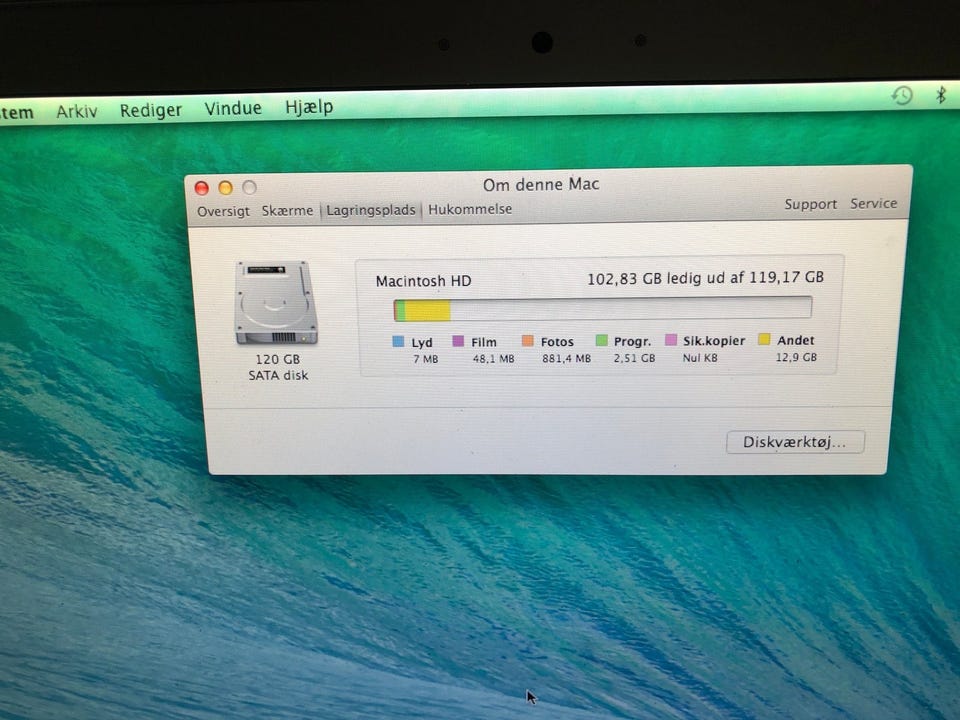Click the Macintosh HD hard drive icon
This screenshot has width=960, height=720.
coord(276,302)
